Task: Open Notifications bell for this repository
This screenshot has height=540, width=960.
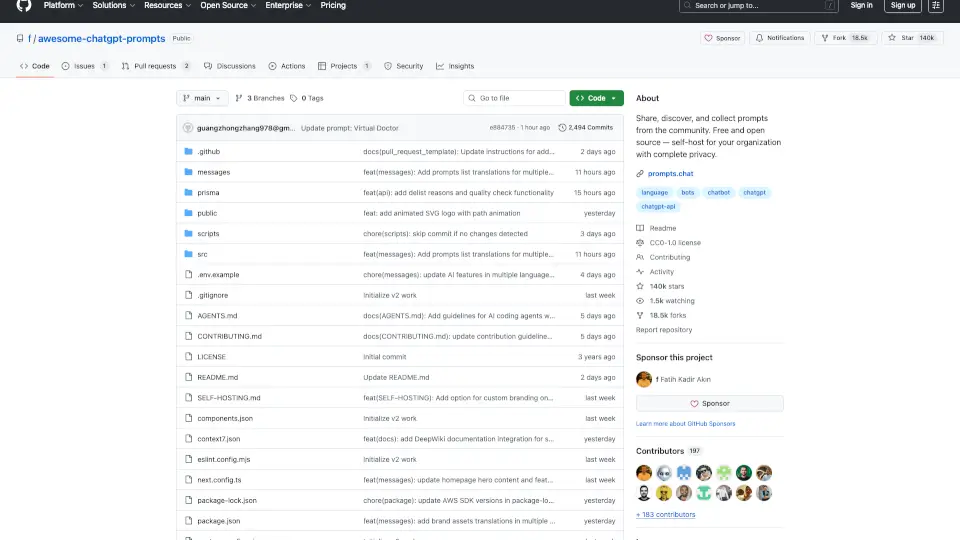Action: coord(780,38)
